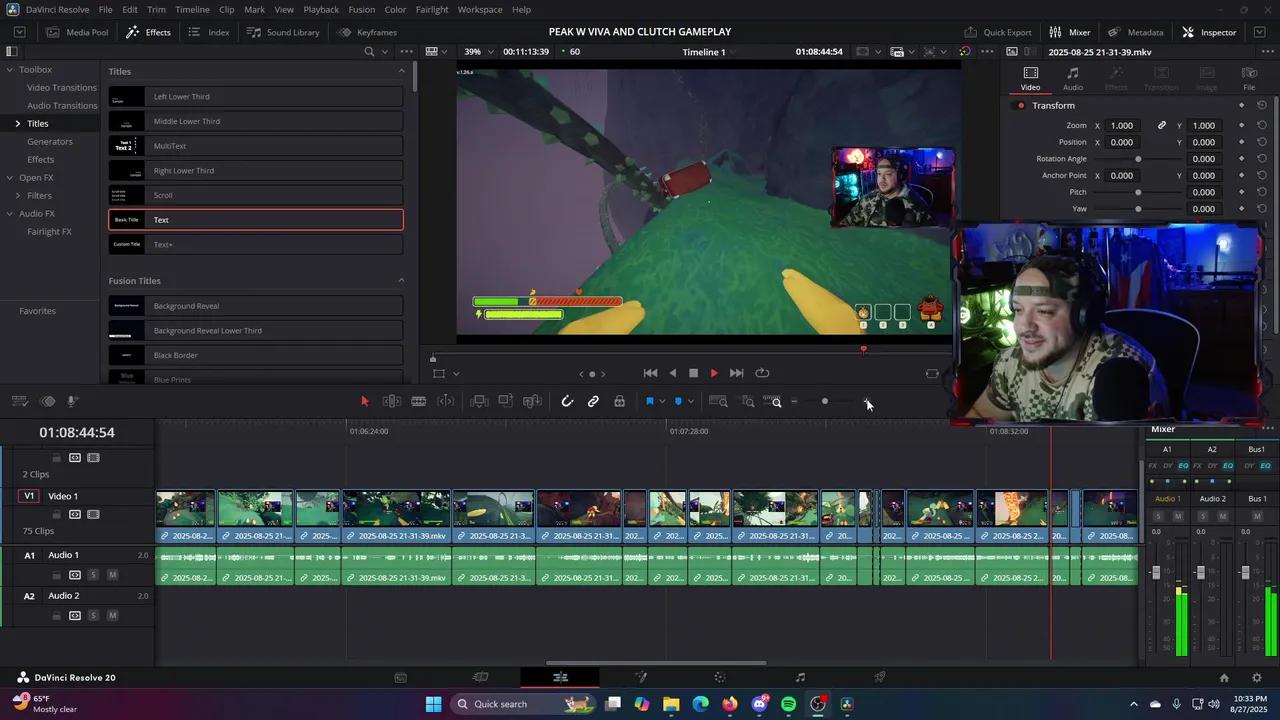The width and height of the screenshot is (1280, 720).
Task: Toggle the Inspector panel
Action: 1209,32
